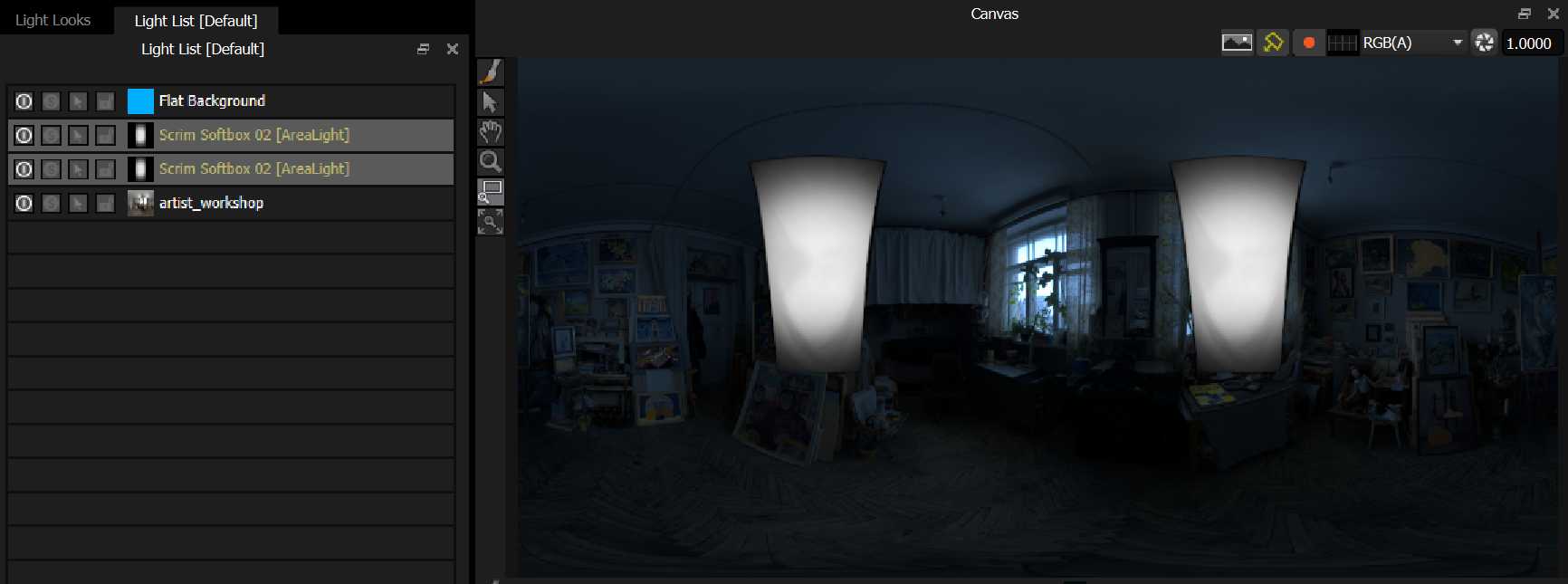Select the Zoom magnifier tool

pos(490,161)
